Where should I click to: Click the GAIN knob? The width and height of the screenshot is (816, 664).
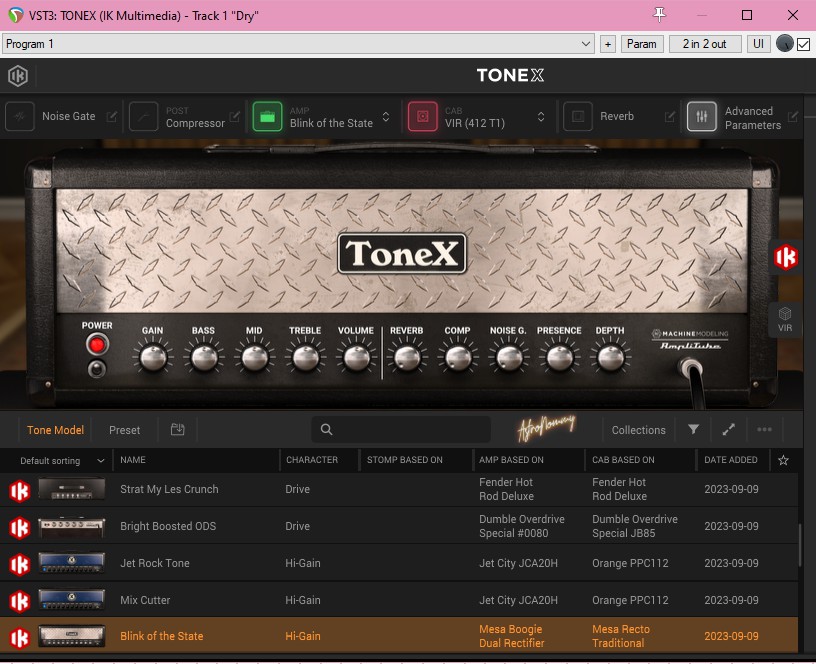click(x=153, y=358)
